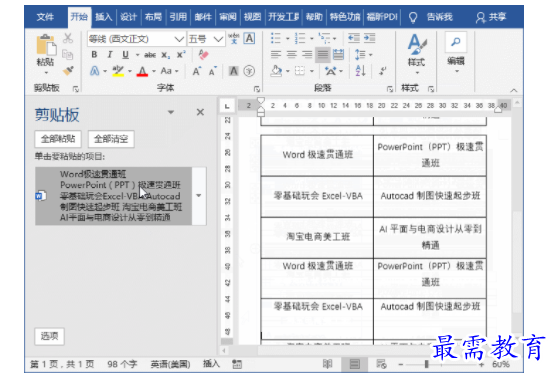Collapse the ribbon
The height and width of the screenshot is (379, 554).
514,90
